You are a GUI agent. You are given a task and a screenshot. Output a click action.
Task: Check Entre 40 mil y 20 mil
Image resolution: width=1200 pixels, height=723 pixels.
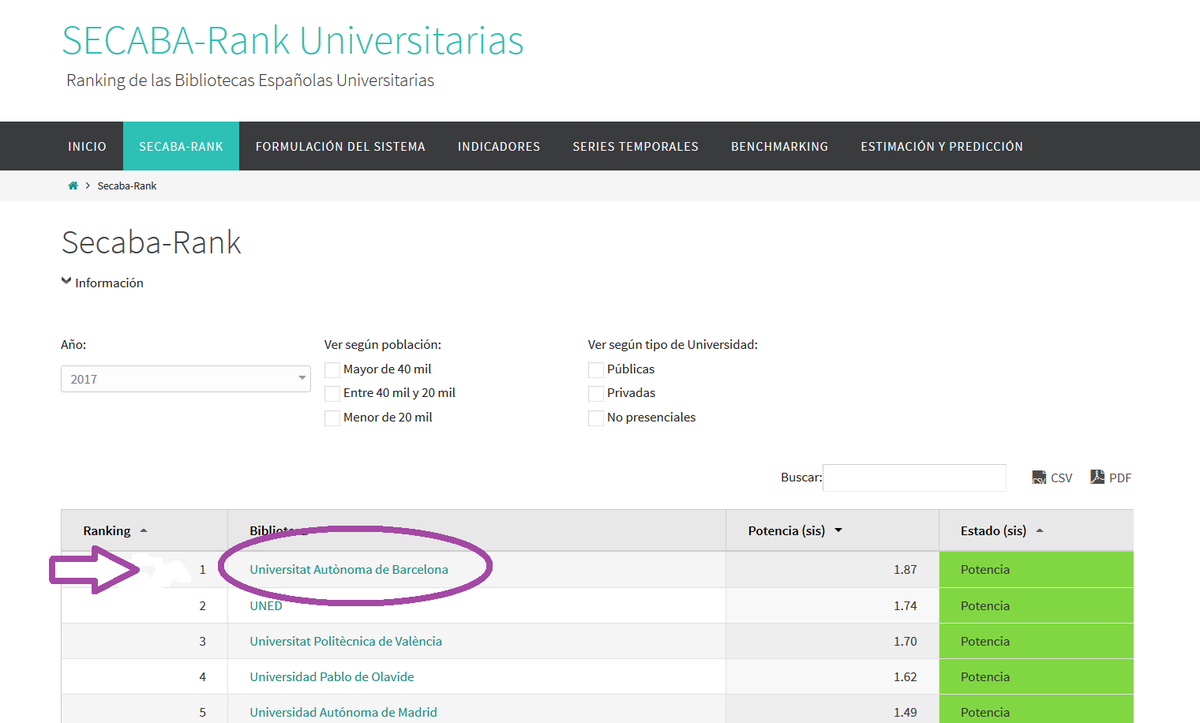coord(332,394)
